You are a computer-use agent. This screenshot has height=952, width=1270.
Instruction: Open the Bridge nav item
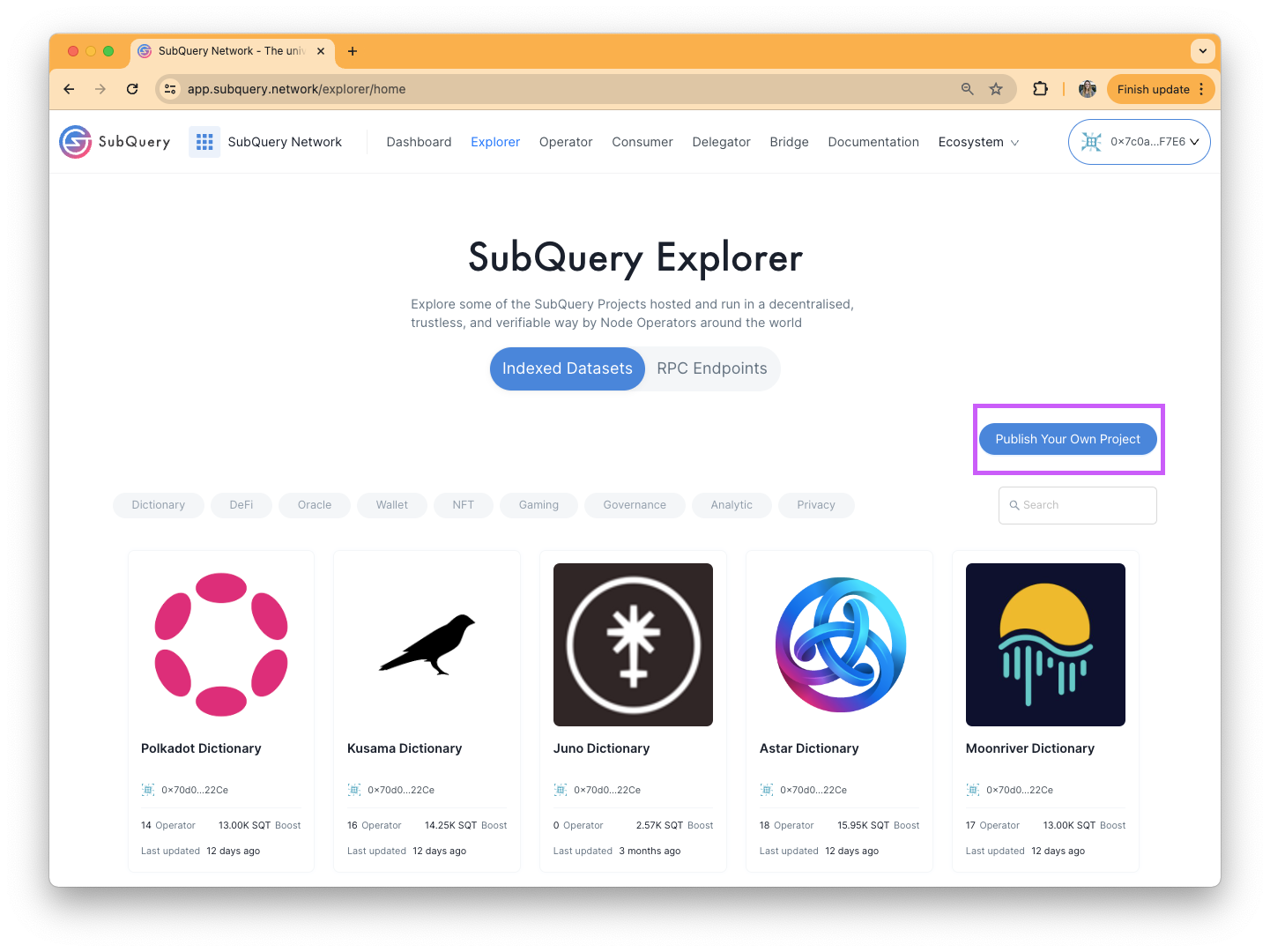(789, 142)
